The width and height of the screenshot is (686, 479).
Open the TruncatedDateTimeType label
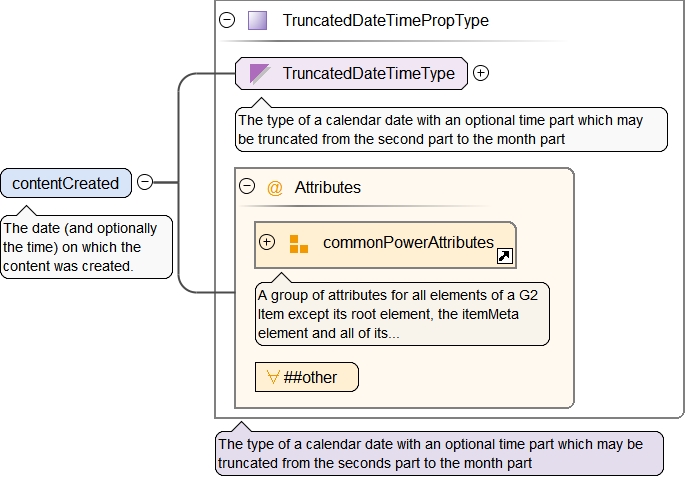[368, 73]
